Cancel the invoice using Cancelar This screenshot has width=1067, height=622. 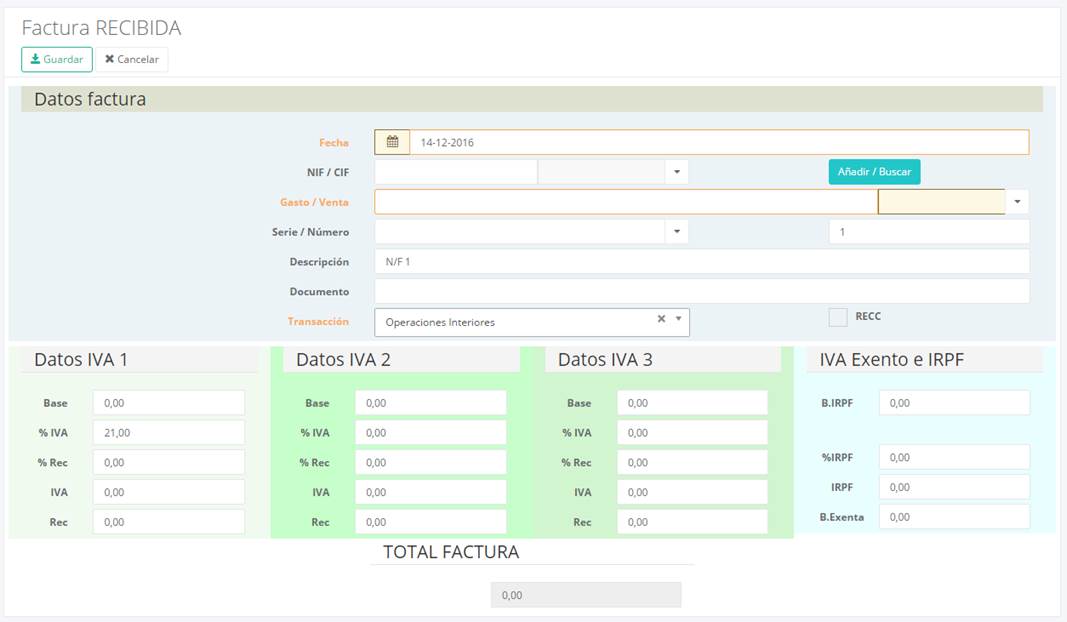[131, 59]
